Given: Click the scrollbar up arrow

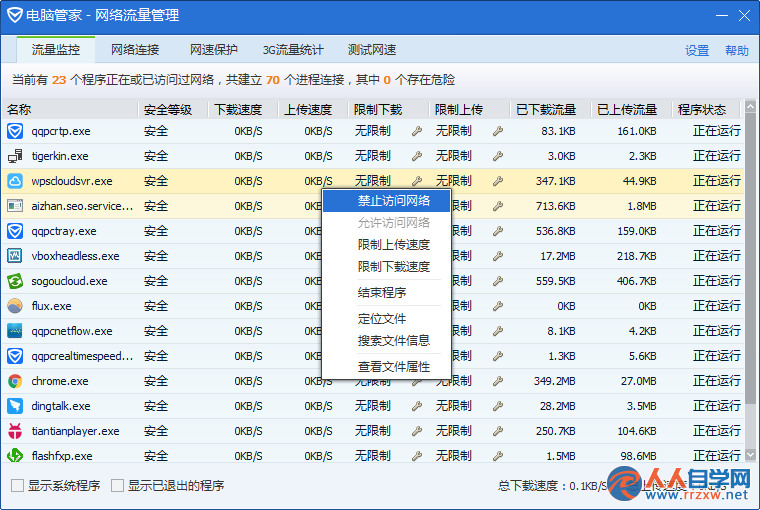Looking at the screenshot, I should click(750, 106).
